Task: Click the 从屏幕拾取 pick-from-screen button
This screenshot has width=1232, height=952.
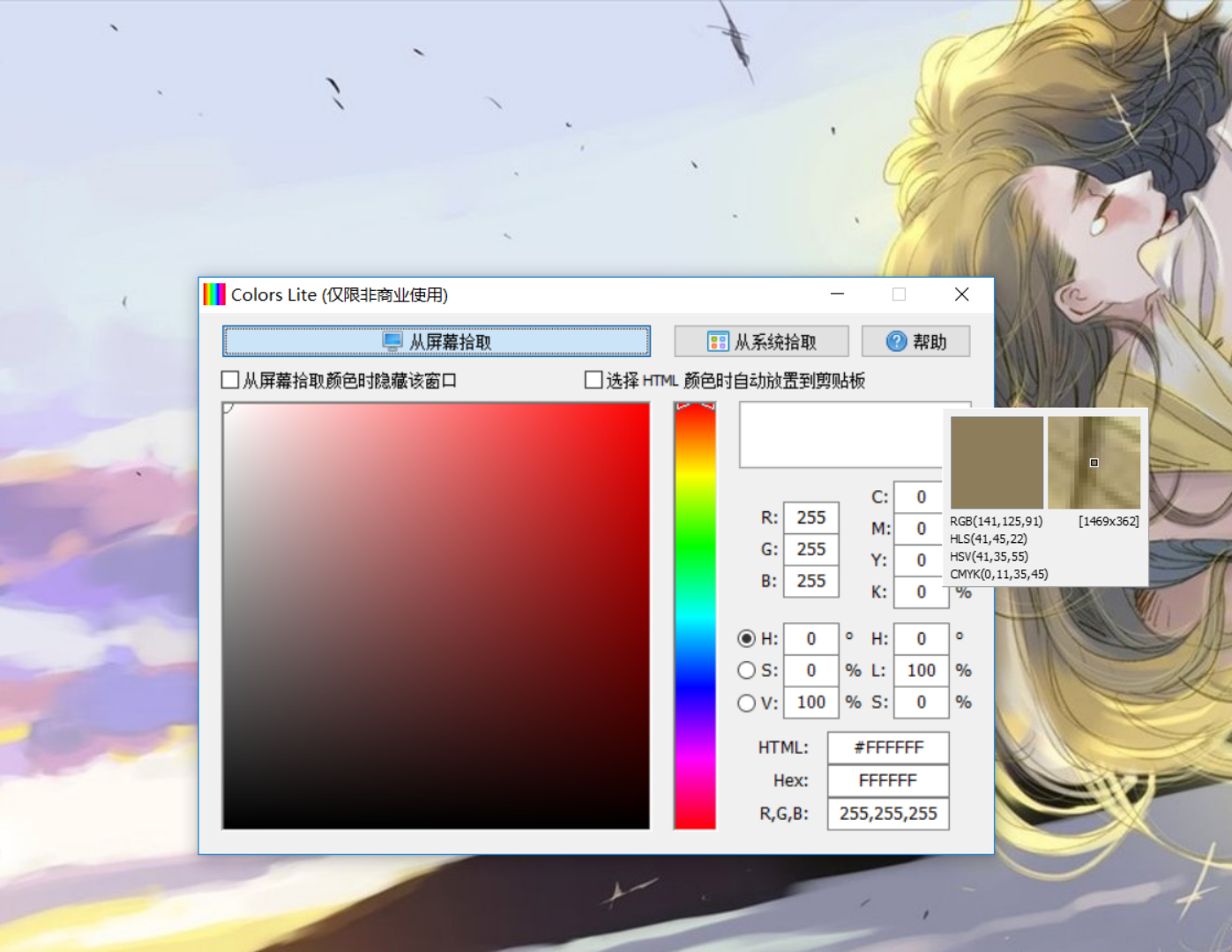Action: coord(437,341)
